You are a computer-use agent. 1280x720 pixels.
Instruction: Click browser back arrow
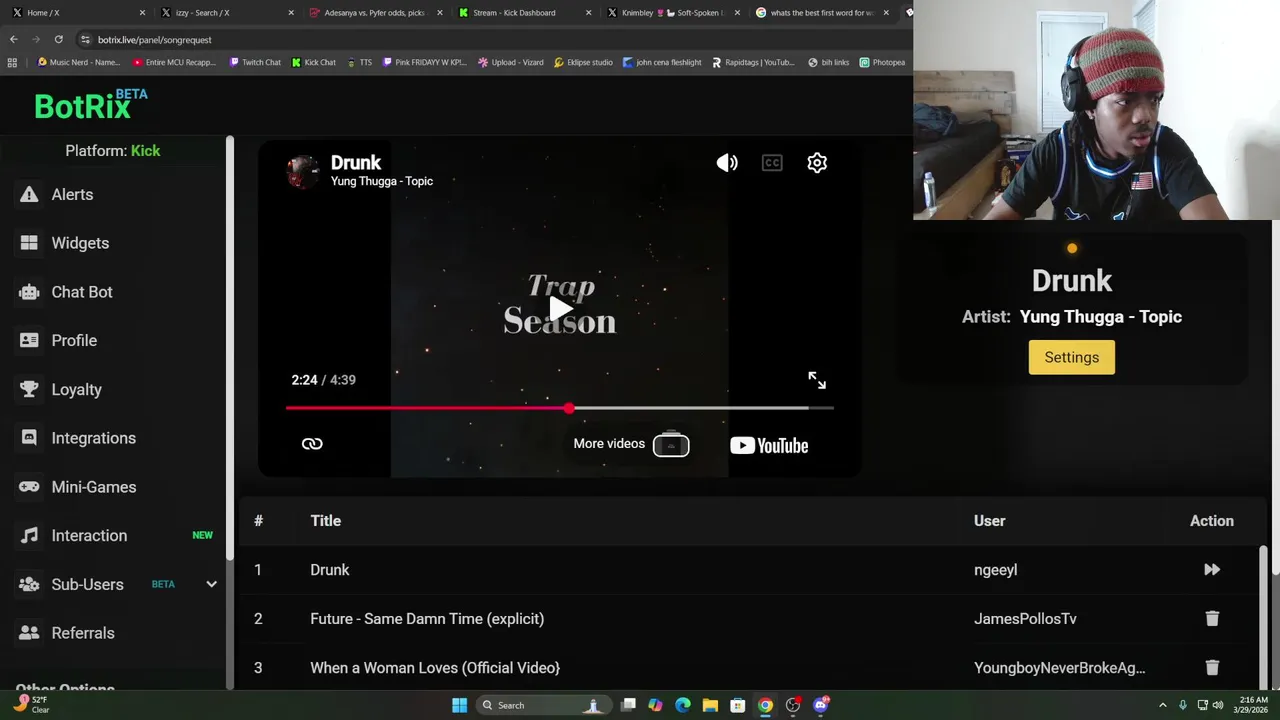[x=13, y=39]
